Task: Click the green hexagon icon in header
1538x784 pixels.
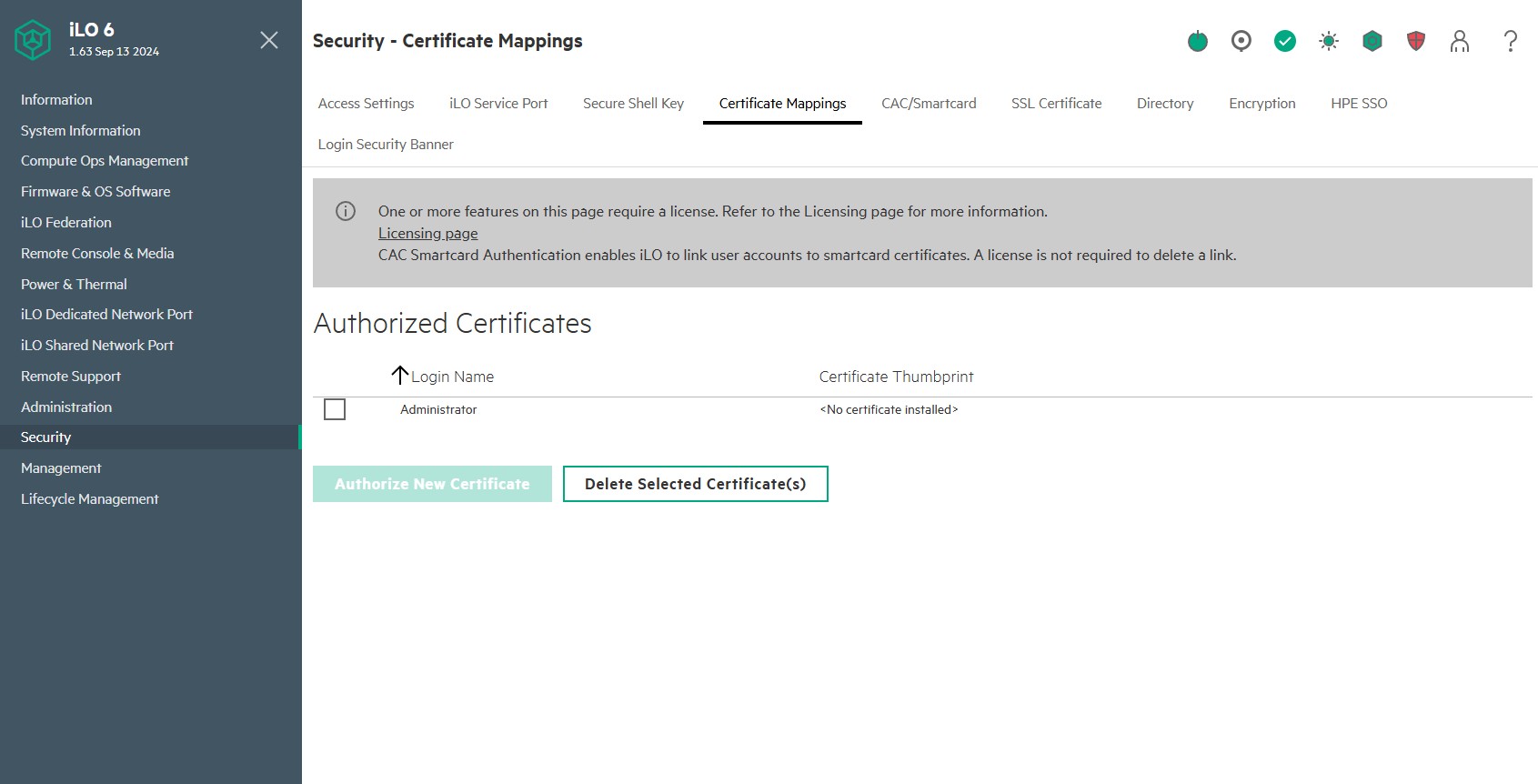Action: (x=1372, y=41)
